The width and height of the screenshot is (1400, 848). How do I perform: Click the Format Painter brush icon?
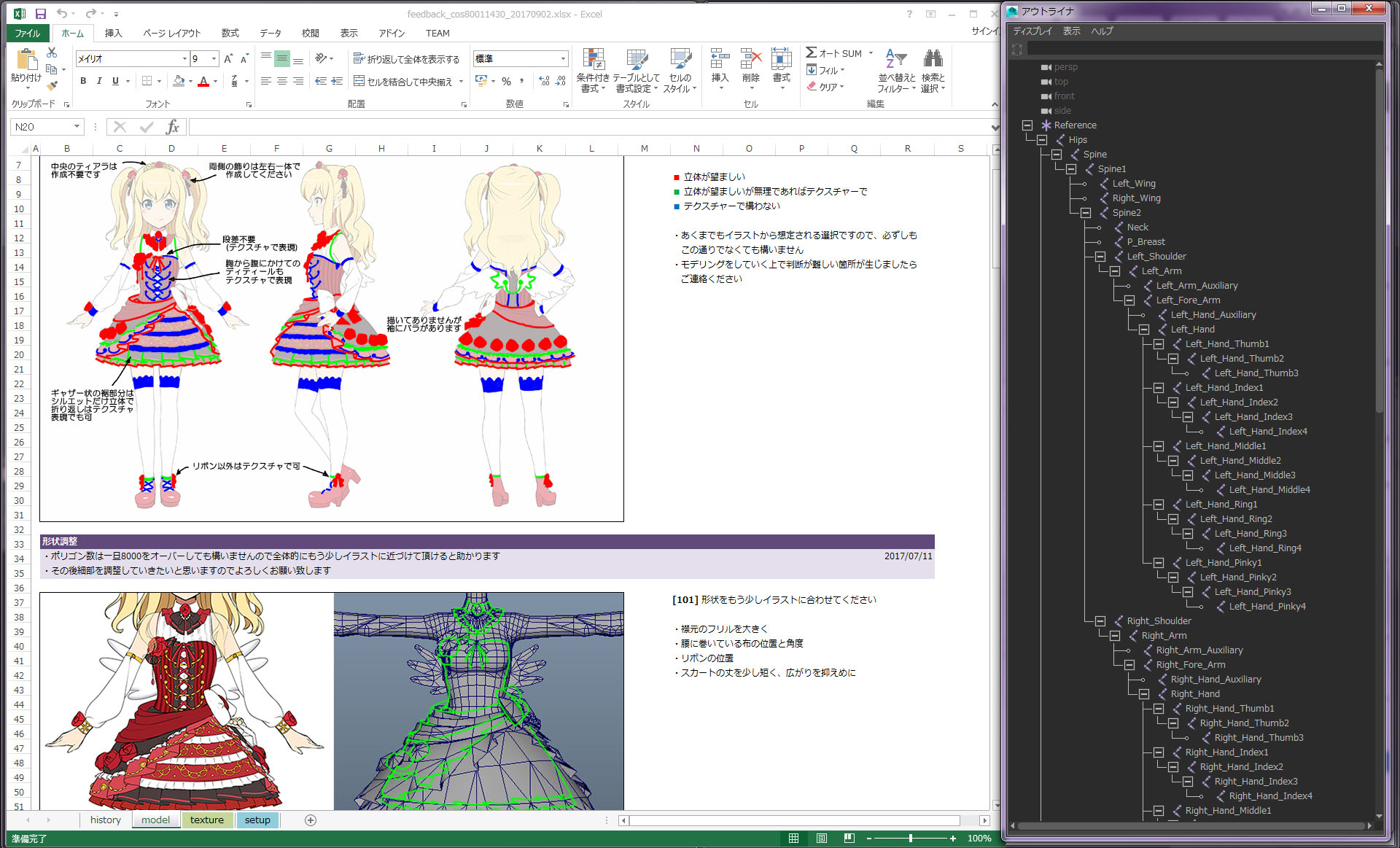pyautogui.click(x=52, y=85)
